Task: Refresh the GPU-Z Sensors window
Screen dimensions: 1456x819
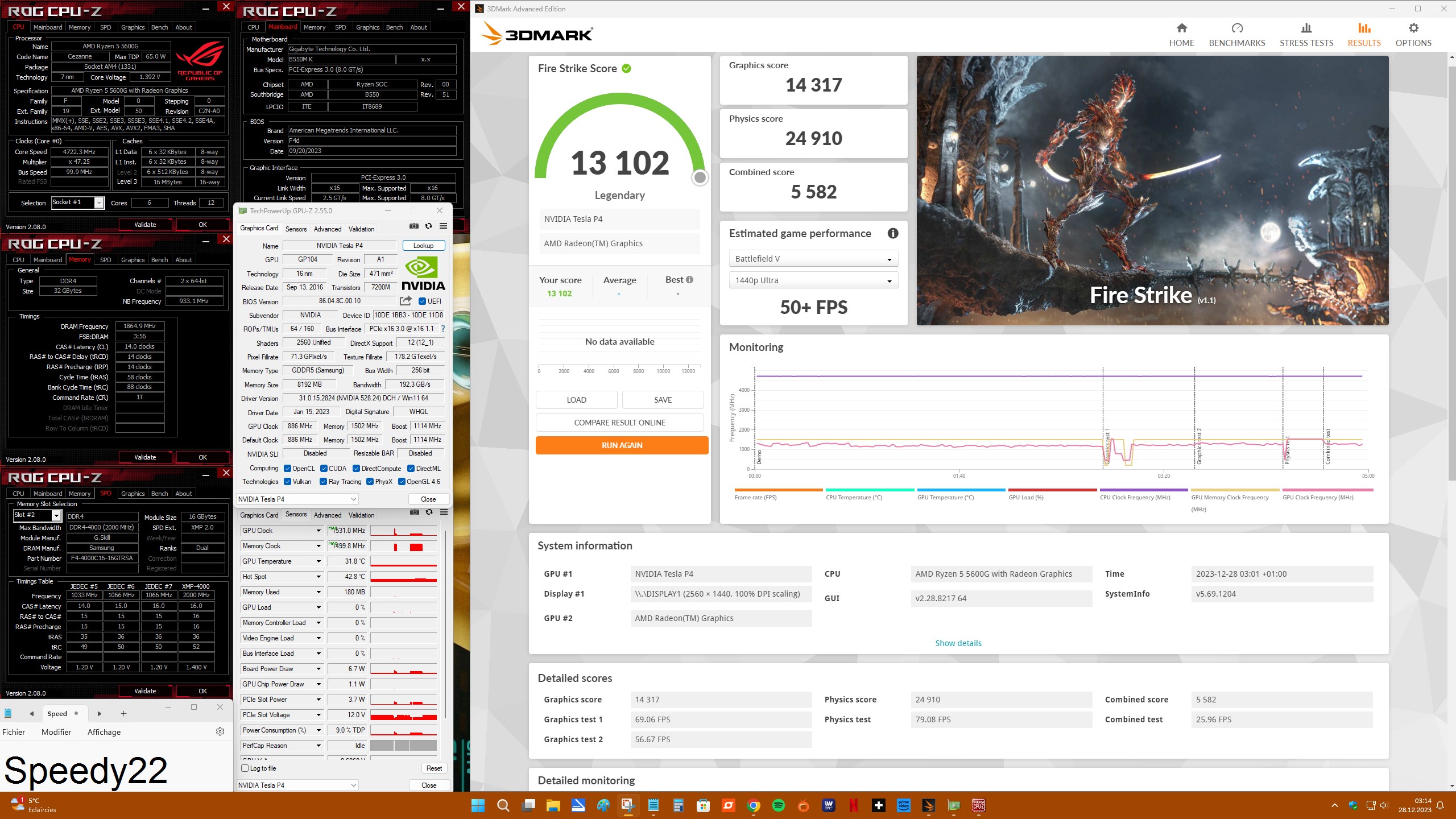Action: click(x=429, y=512)
